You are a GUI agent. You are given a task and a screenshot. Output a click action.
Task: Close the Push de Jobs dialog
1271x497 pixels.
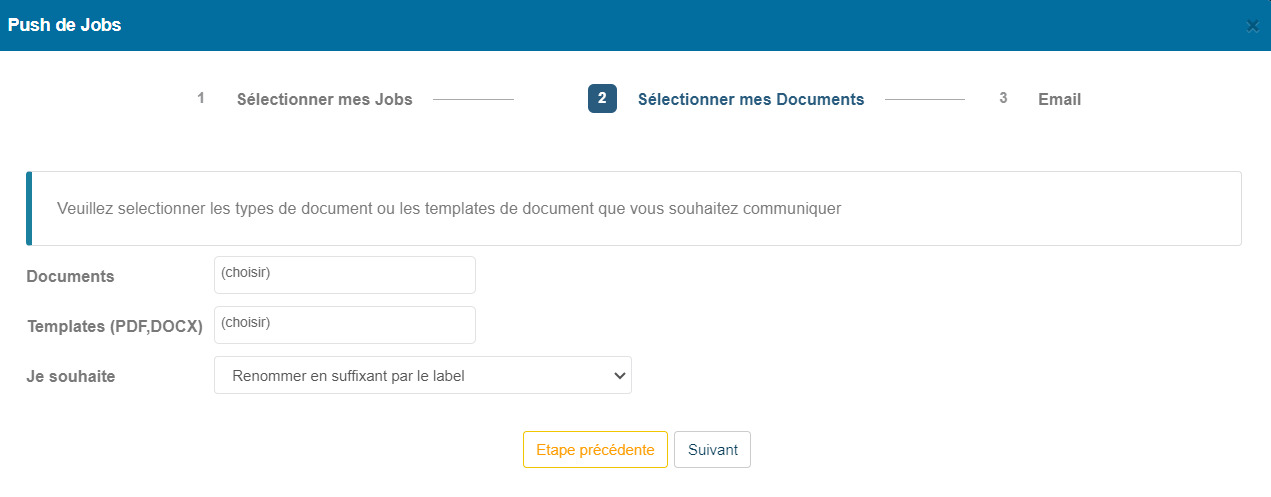pyautogui.click(x=1252, y=26)
